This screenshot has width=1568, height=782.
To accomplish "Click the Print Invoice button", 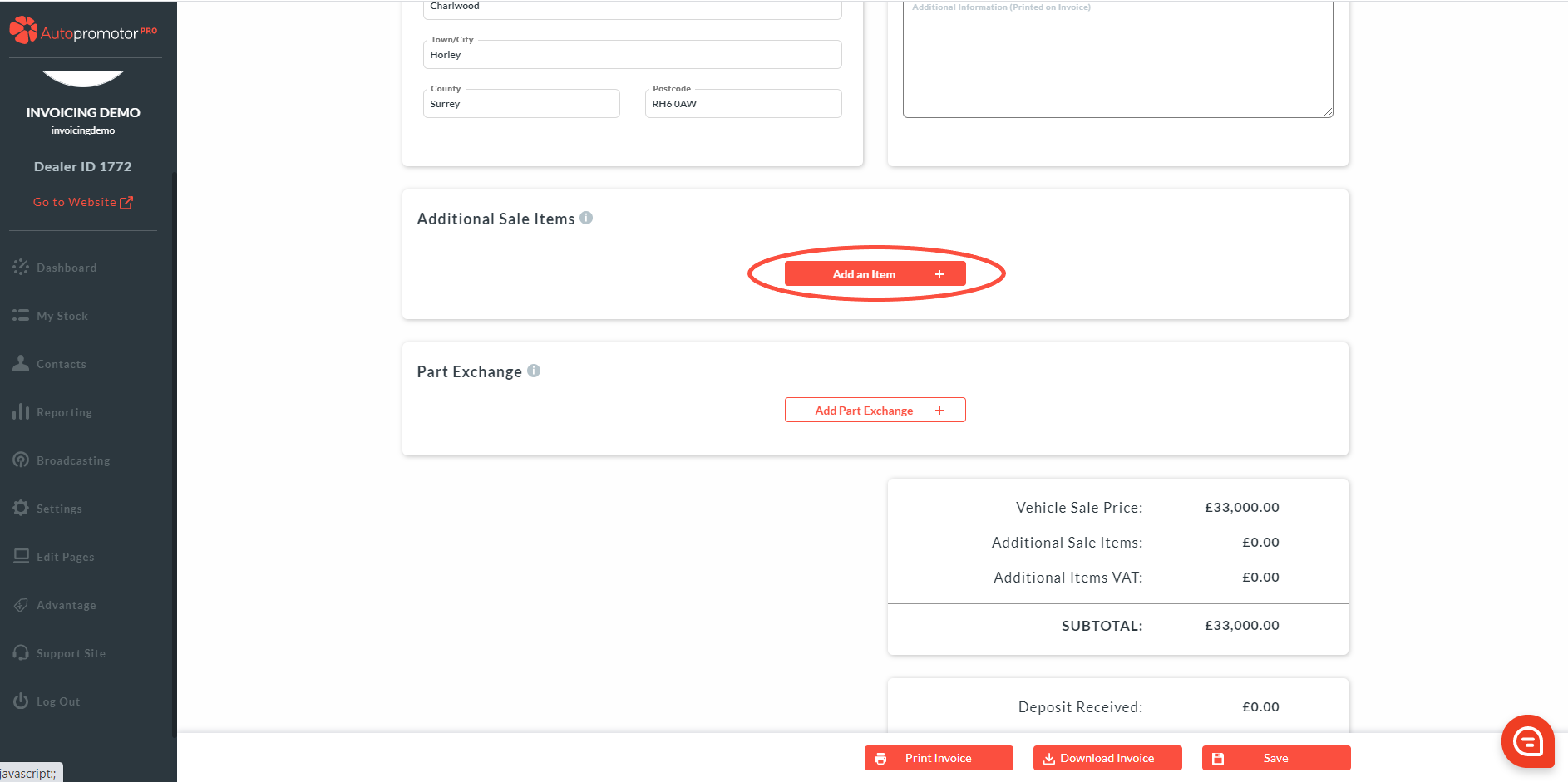I will point(938,758).
